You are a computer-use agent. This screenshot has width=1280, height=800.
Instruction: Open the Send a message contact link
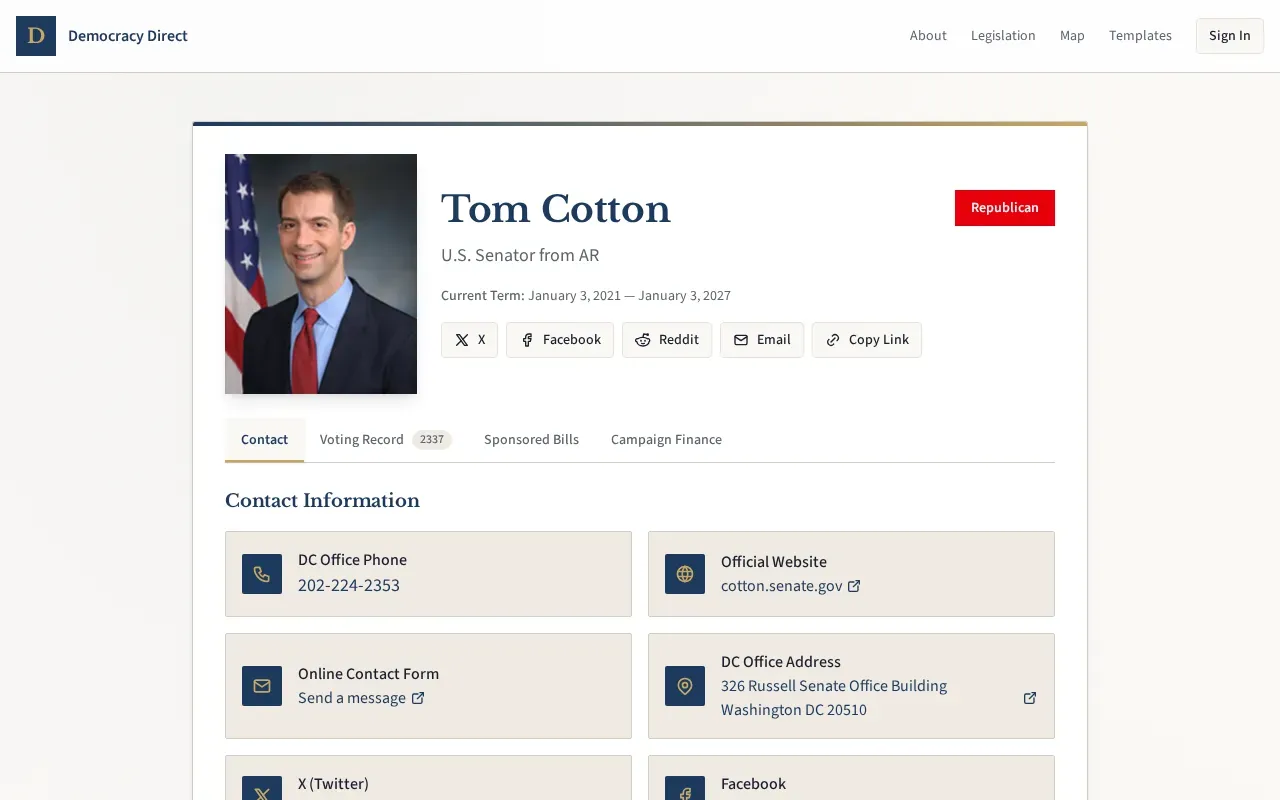coord(353,697)
